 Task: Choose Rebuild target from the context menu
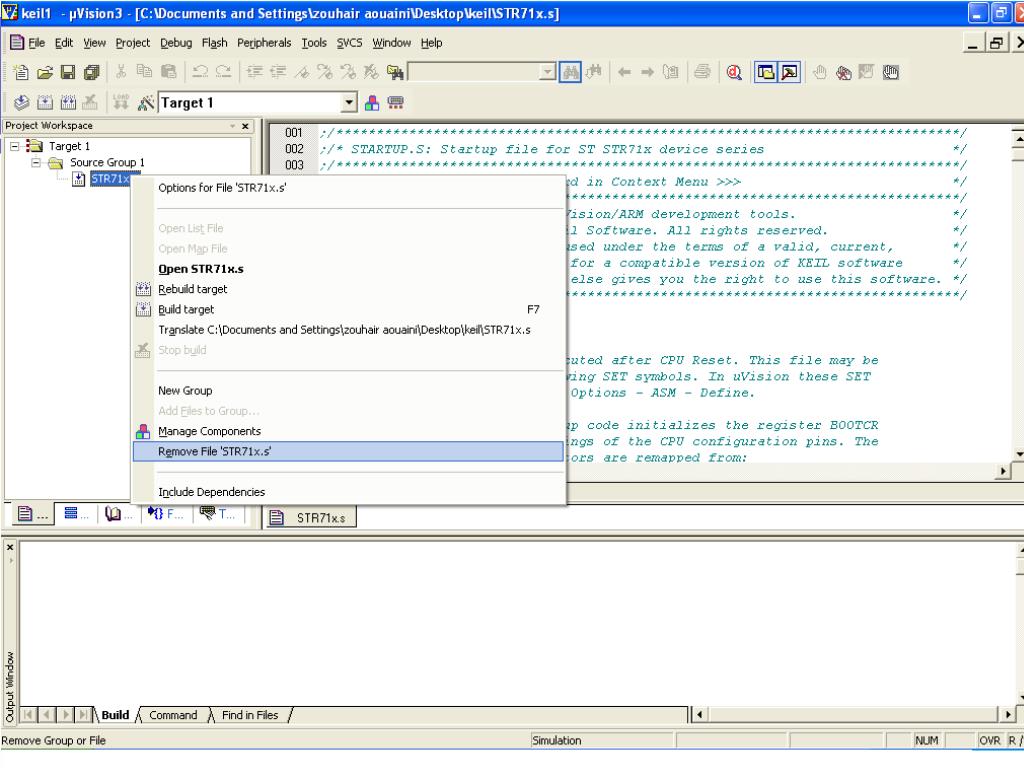click(348, 289)
